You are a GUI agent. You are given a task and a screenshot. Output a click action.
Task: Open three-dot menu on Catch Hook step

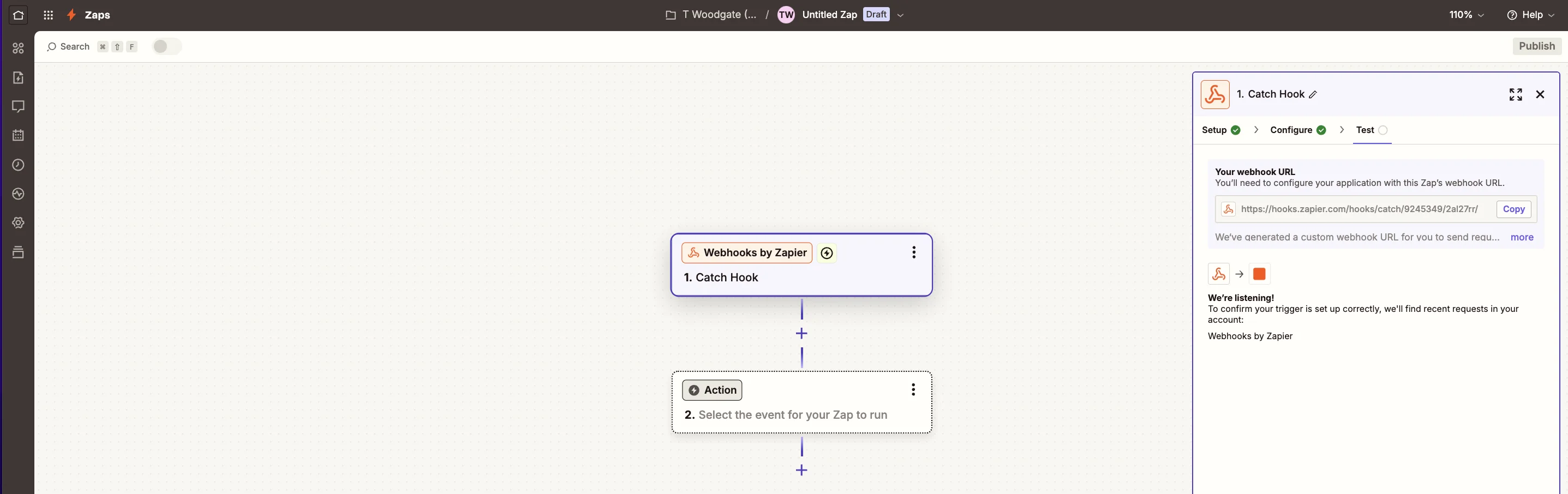click(x=914, y=252)
